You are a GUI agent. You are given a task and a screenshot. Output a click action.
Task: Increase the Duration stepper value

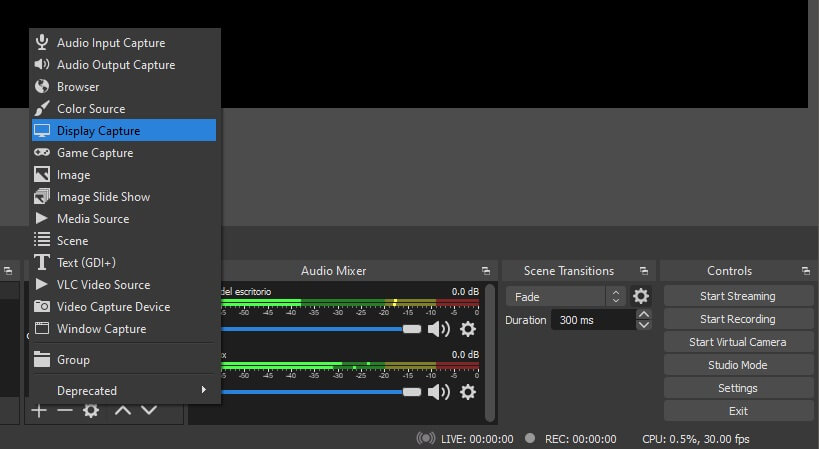coord(644,314)
